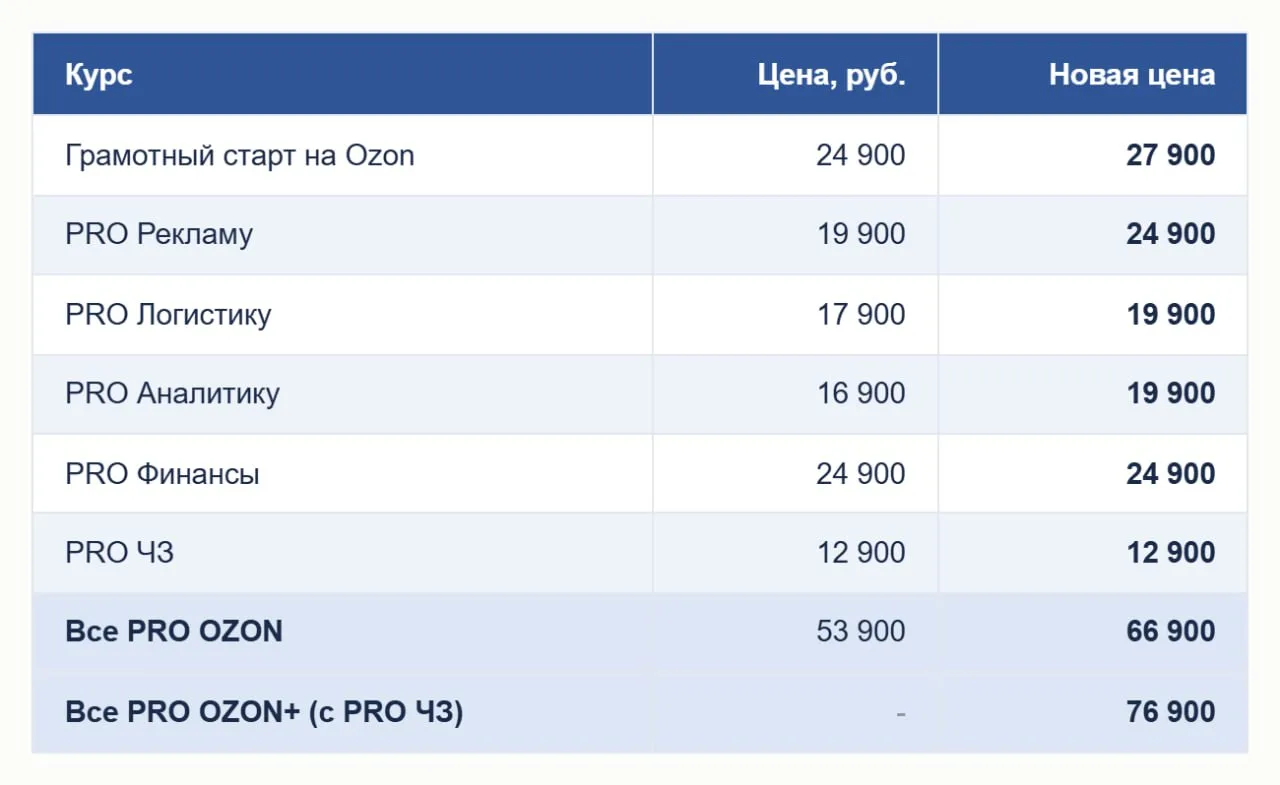Click the old price 53 900
Screen dimensions: 1280x785
pyautogui.click(x=861, y=632)
